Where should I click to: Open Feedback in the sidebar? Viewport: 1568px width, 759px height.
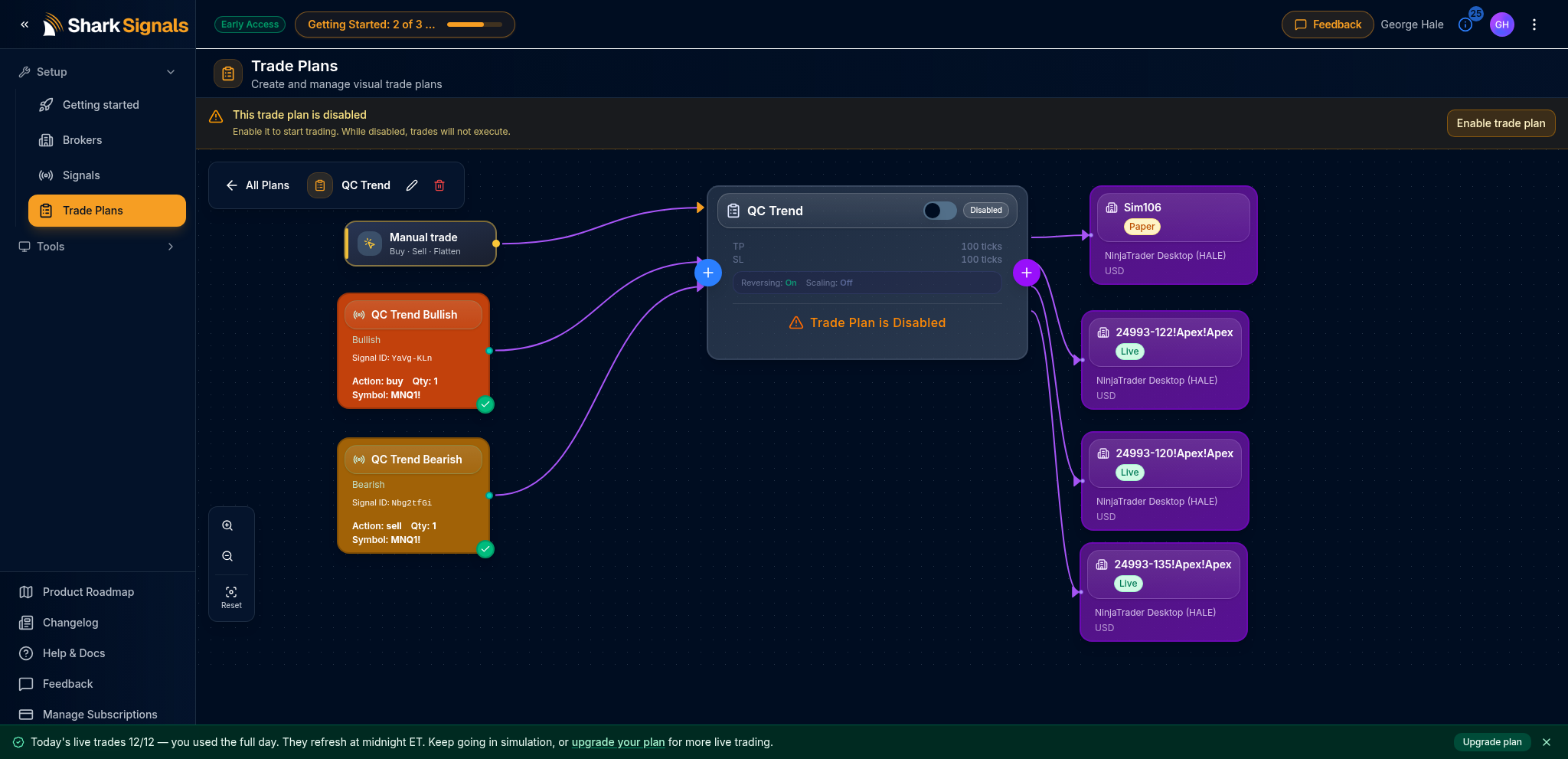pyautogui.click(x=97, y=684)
